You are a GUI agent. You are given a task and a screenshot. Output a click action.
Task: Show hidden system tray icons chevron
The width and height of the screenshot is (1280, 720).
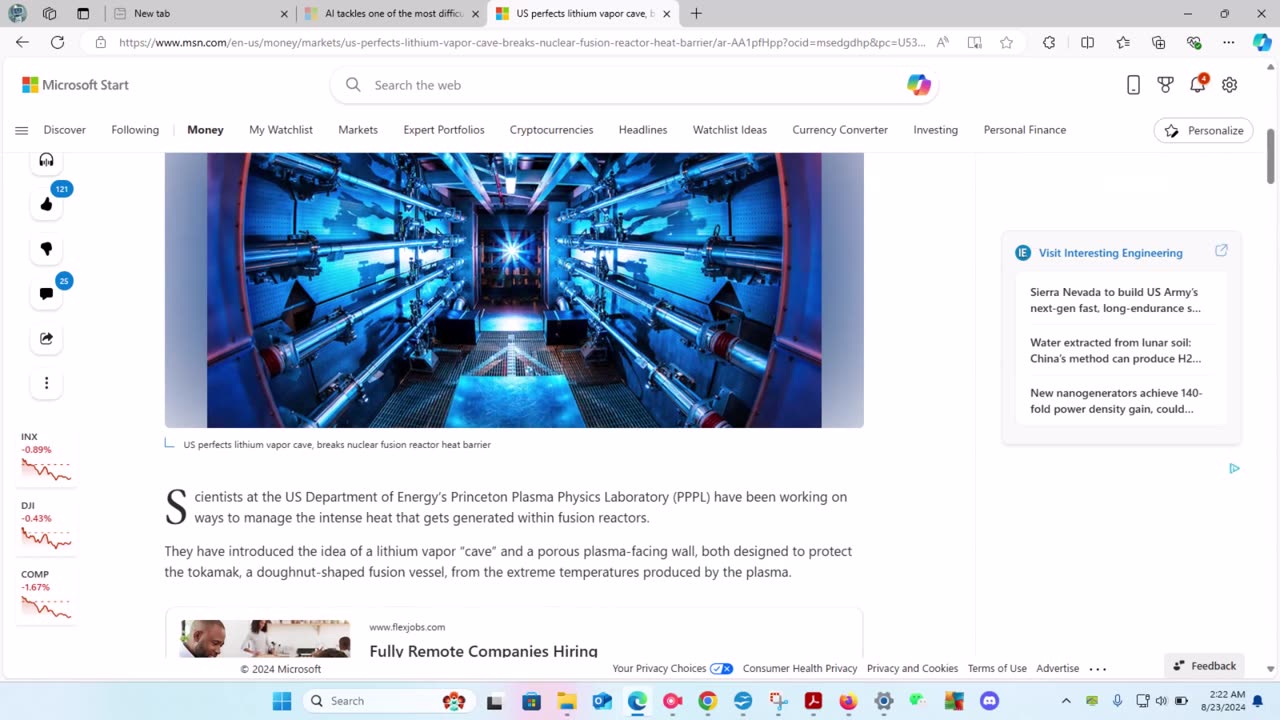pyautogui.click(x=1066, y=701)
